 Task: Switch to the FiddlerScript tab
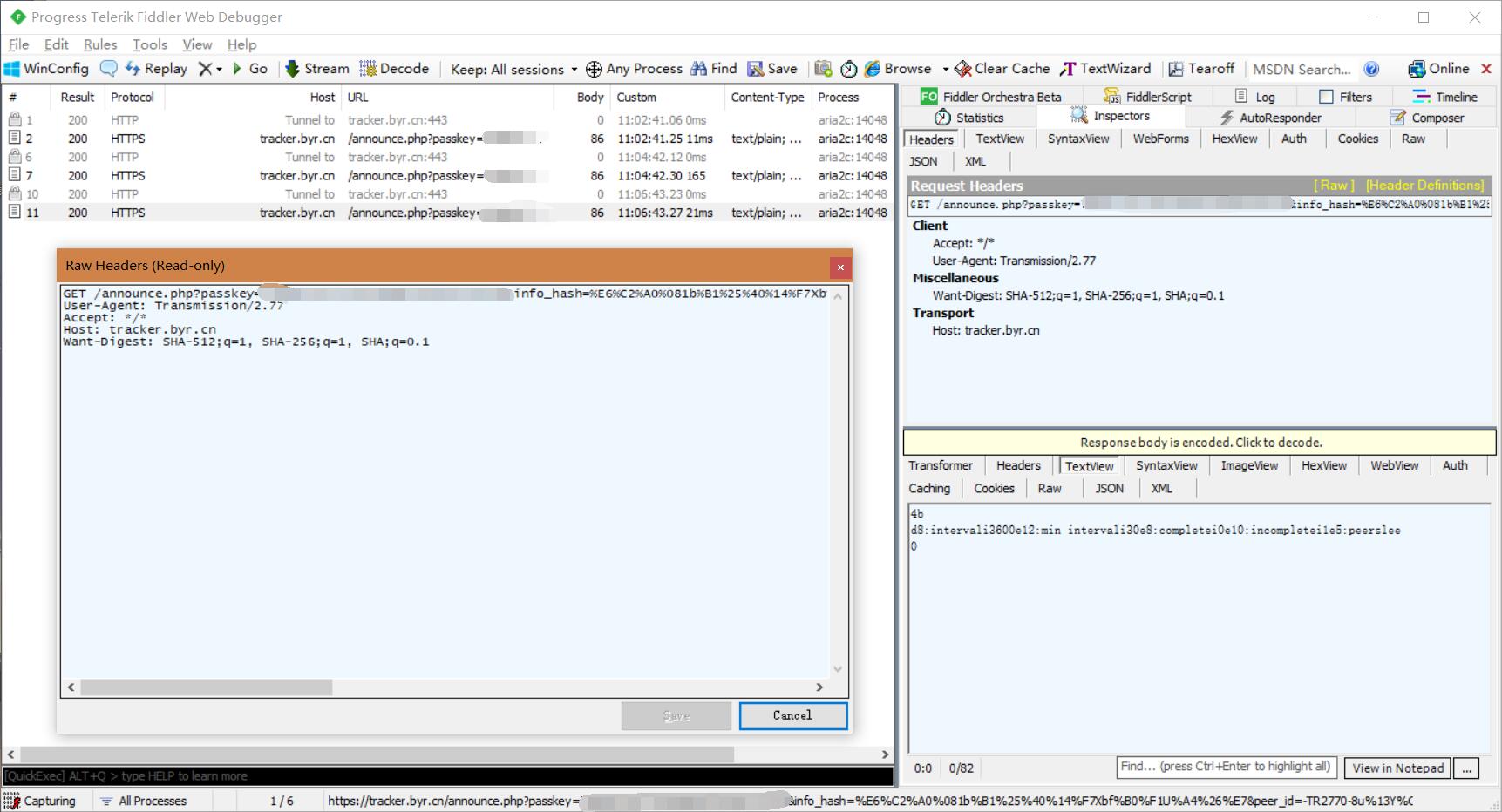coord(1147,97)
